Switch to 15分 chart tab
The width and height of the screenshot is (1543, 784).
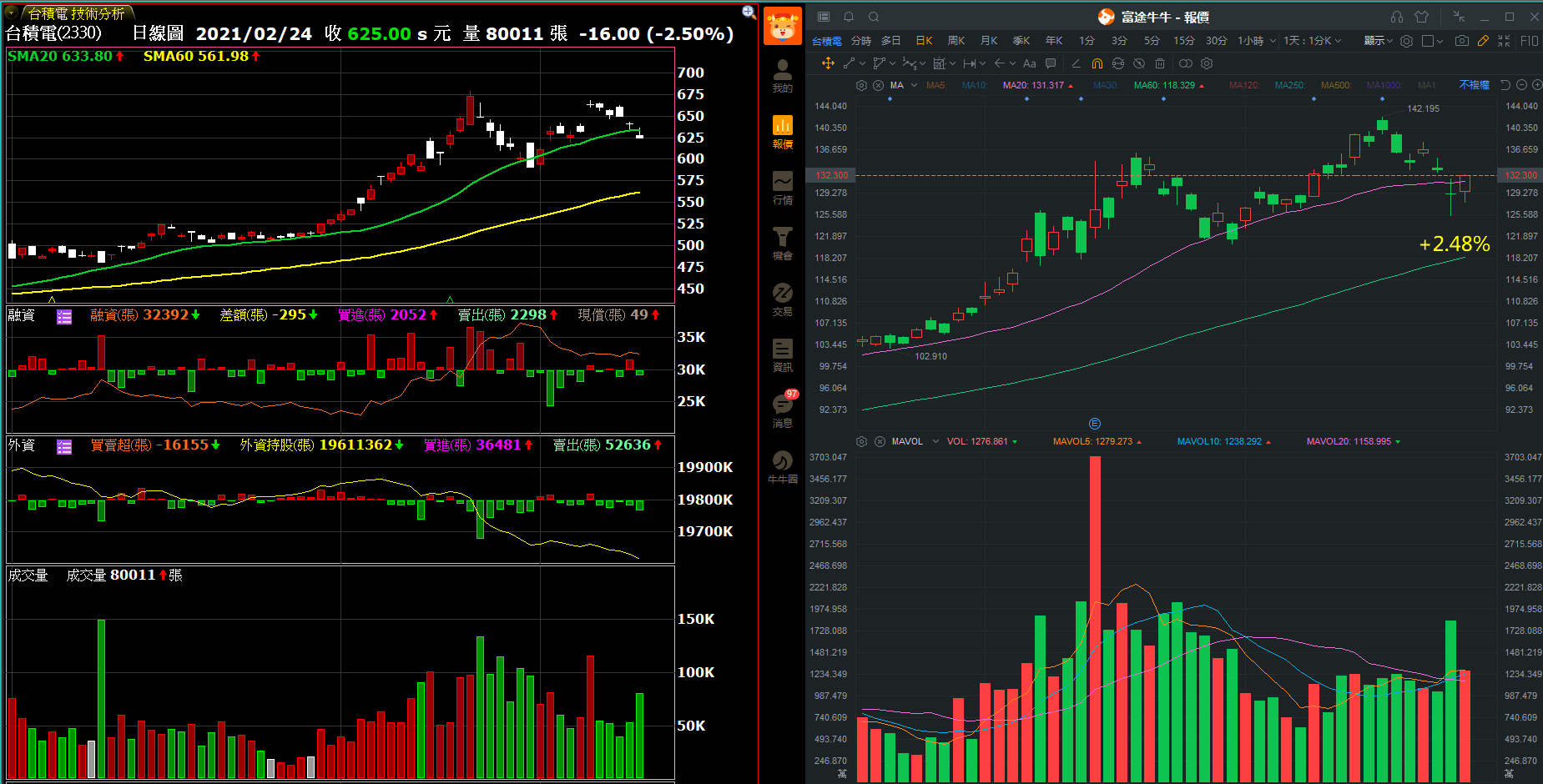click(x=1183, y=40)
